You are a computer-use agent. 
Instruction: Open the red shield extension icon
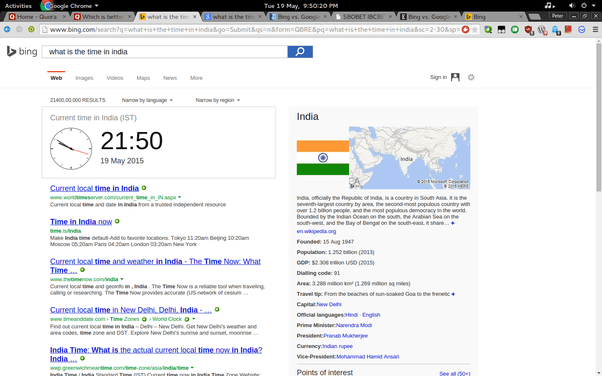point(529,30)
